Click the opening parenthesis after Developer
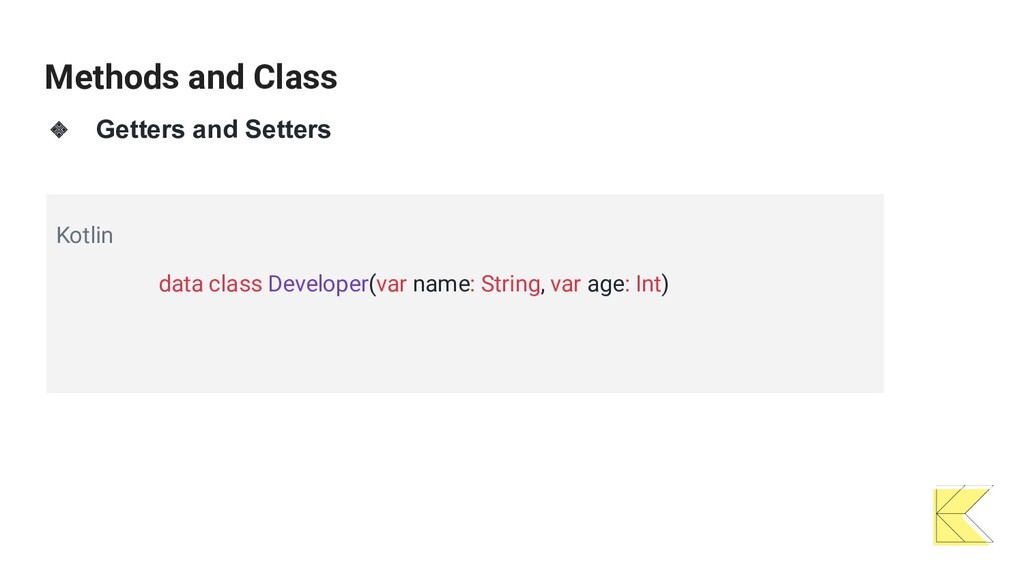The height and width of the screenshot is (576, 1024). 372,284
